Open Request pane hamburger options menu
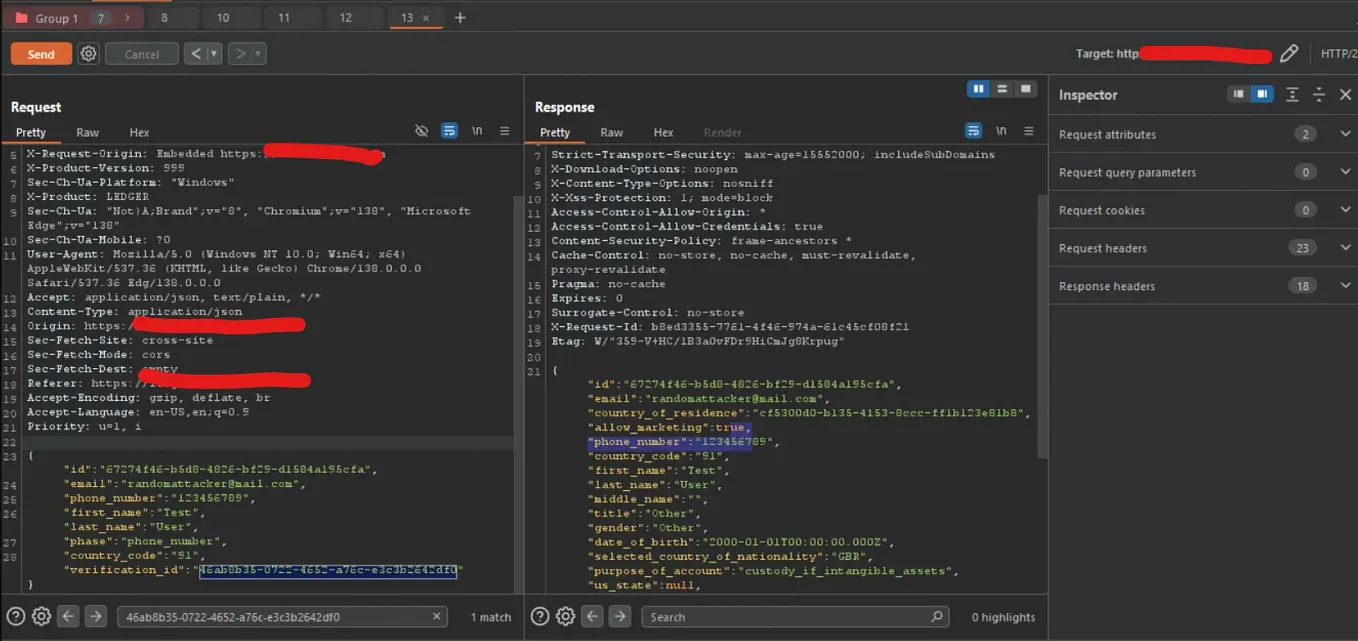The image size is (1358, 641). pyautogui.click(x=504, y=131)
